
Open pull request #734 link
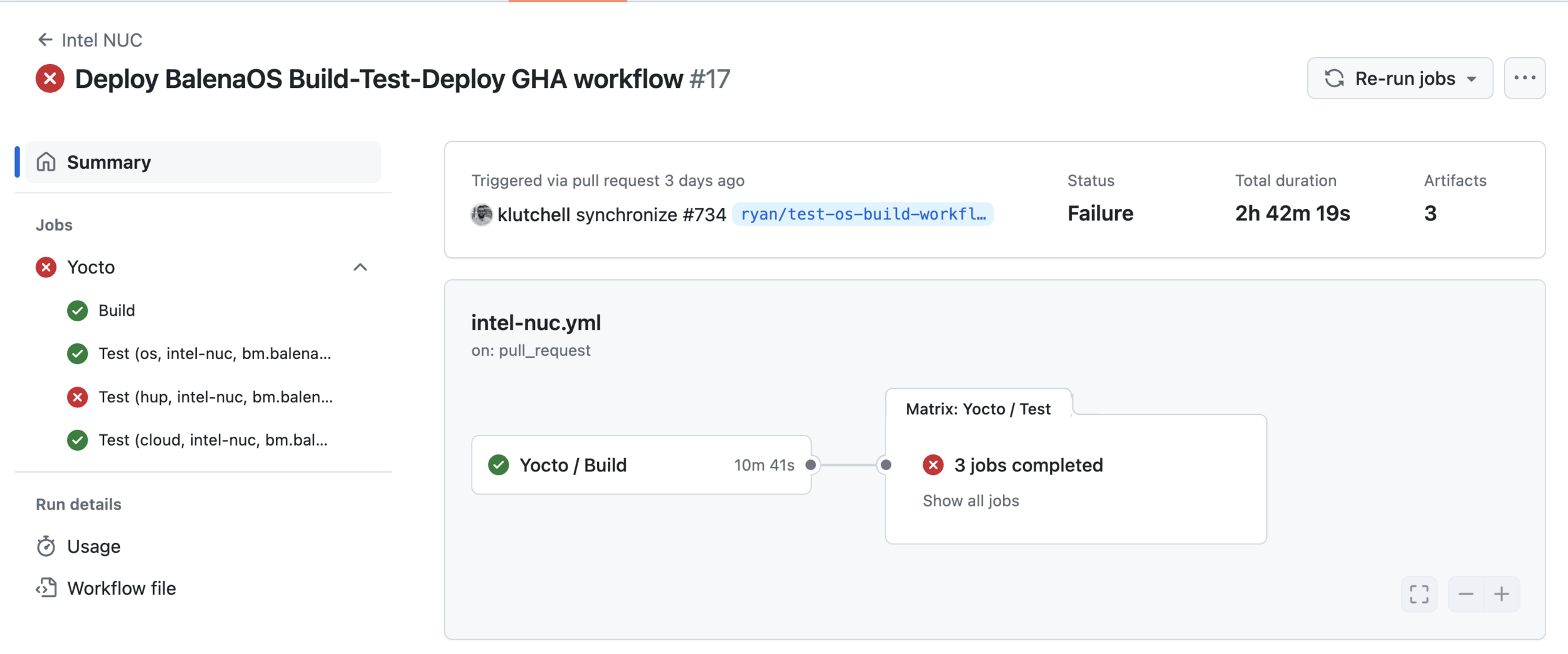(704, 215)
